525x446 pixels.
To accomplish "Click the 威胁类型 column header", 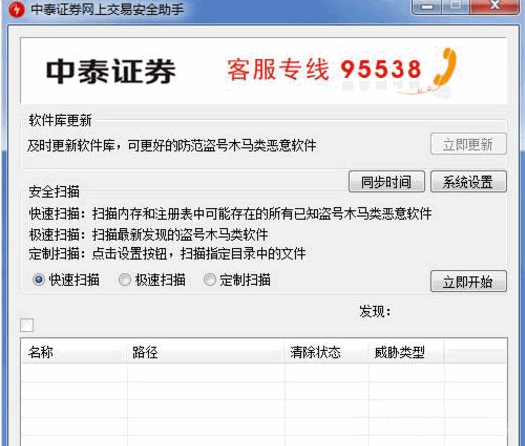I will pos(406,352).
